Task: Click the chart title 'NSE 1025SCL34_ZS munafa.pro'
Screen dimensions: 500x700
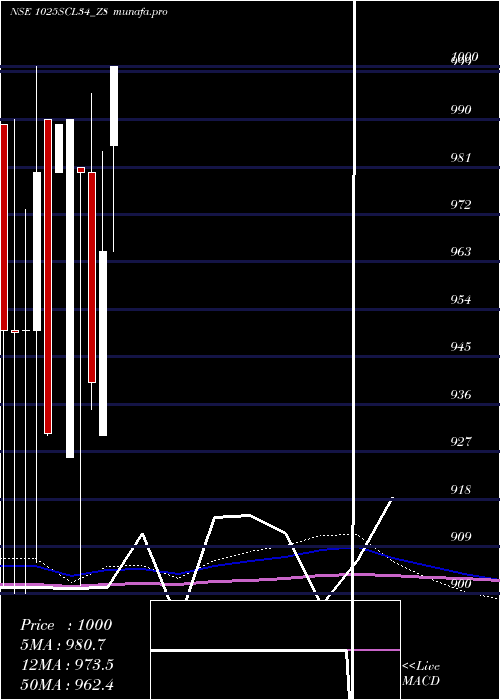Action: [x=89, y=12]
